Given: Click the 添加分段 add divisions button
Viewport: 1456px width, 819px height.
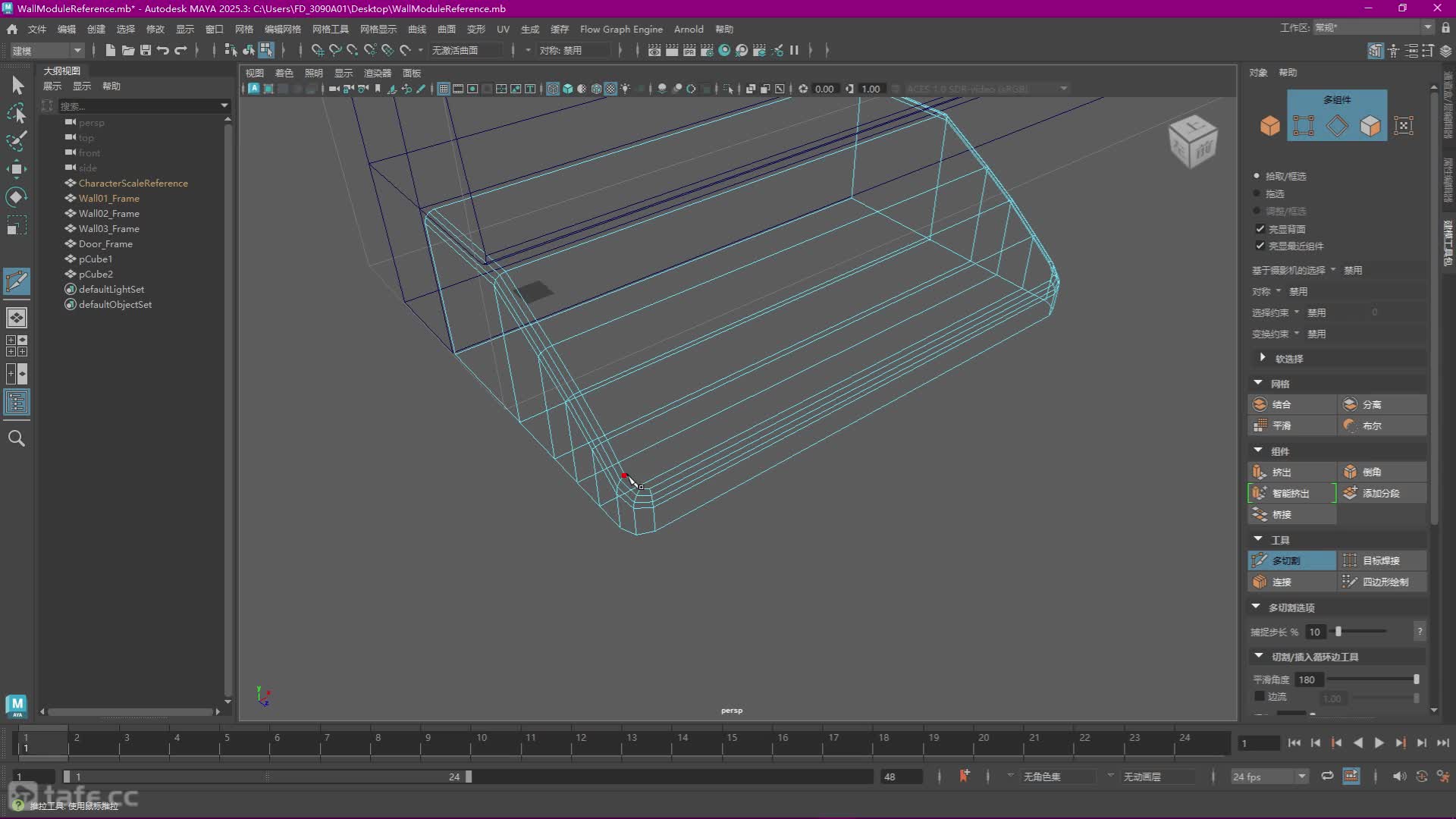Looking at the screenshot, I should tap(1381, 493).
